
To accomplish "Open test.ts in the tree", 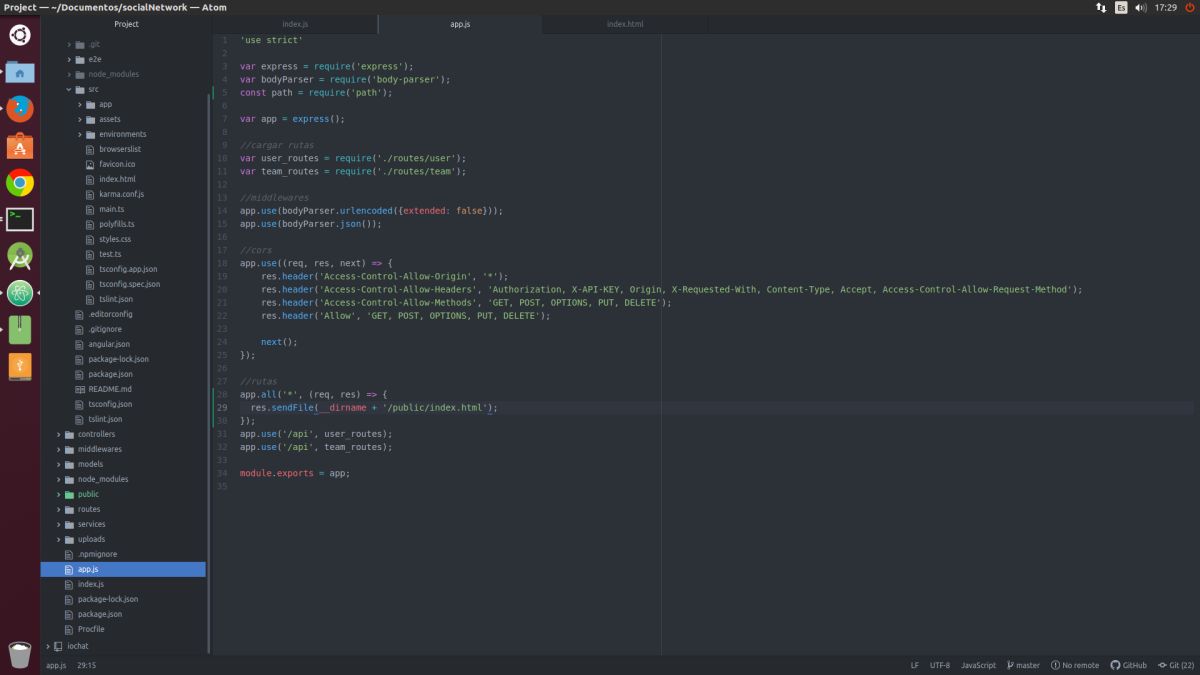I will click(x=110, y=254).
